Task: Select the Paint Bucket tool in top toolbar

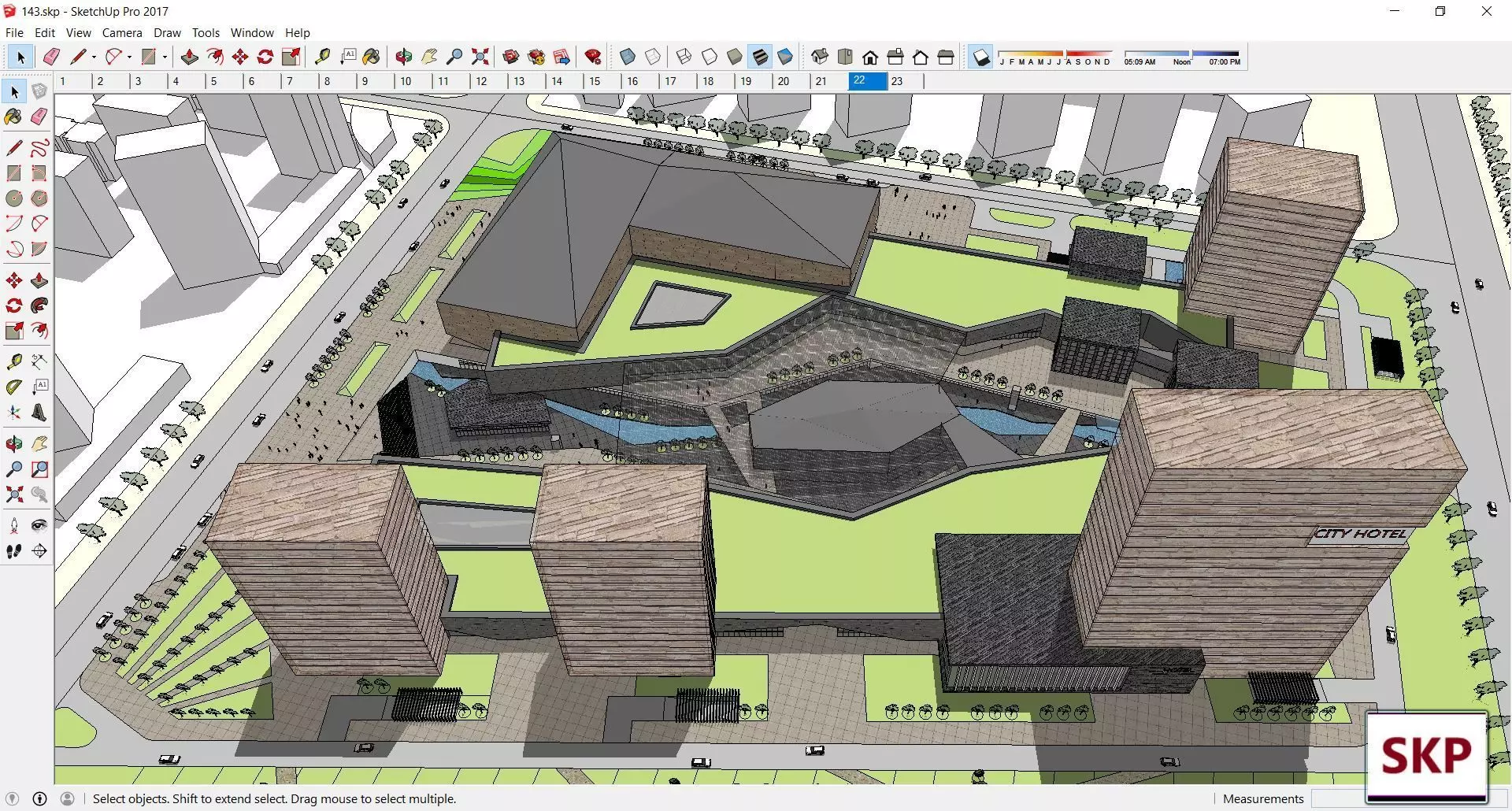Action: click(x=372, y=57)
